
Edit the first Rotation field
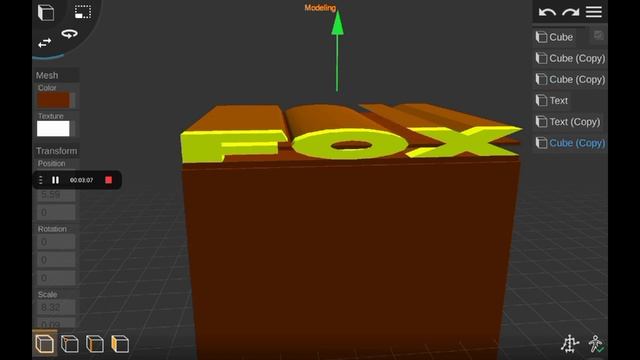(56, 242)
